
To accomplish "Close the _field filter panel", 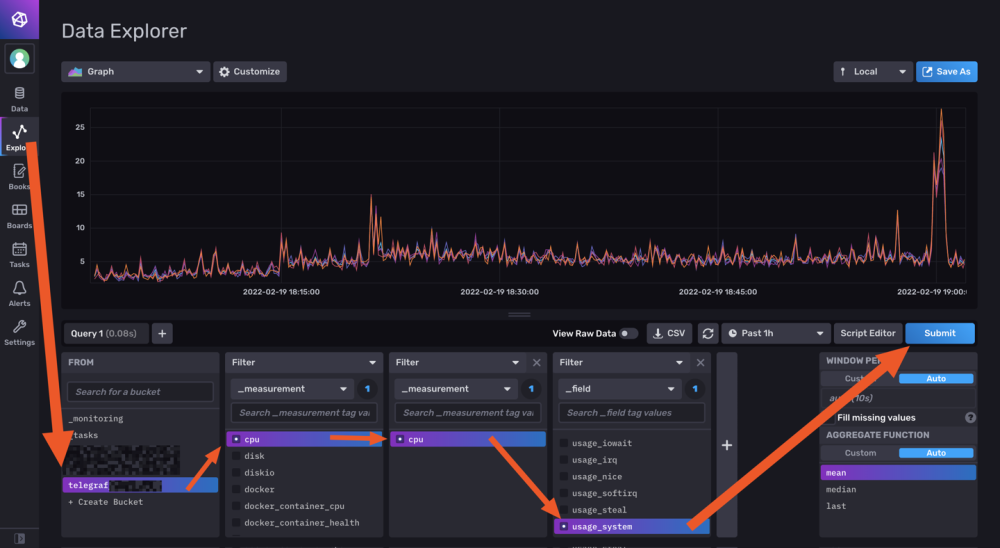I will (x=700, y=362).
